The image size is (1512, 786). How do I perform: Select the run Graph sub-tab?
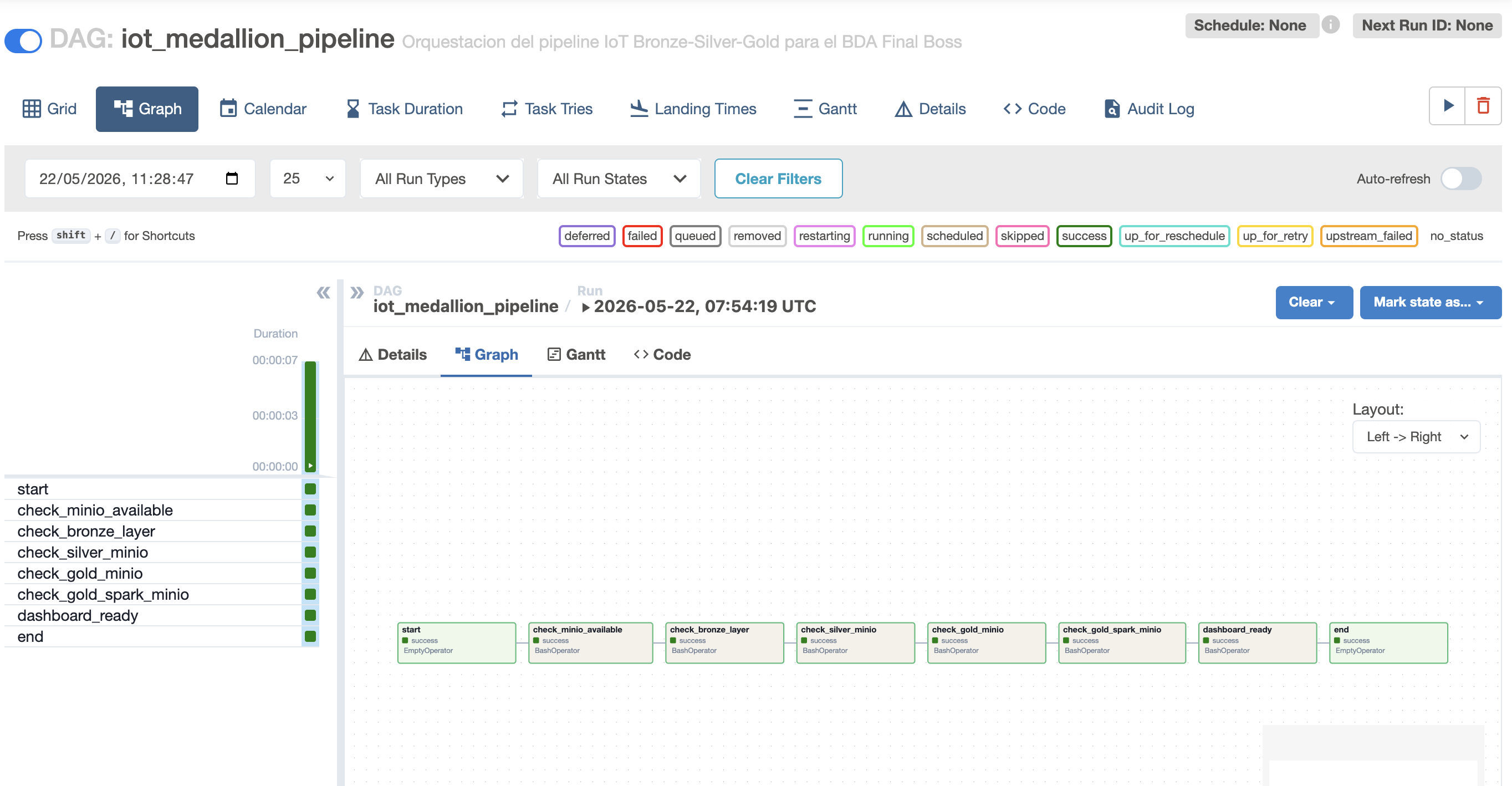click(487, 355)
